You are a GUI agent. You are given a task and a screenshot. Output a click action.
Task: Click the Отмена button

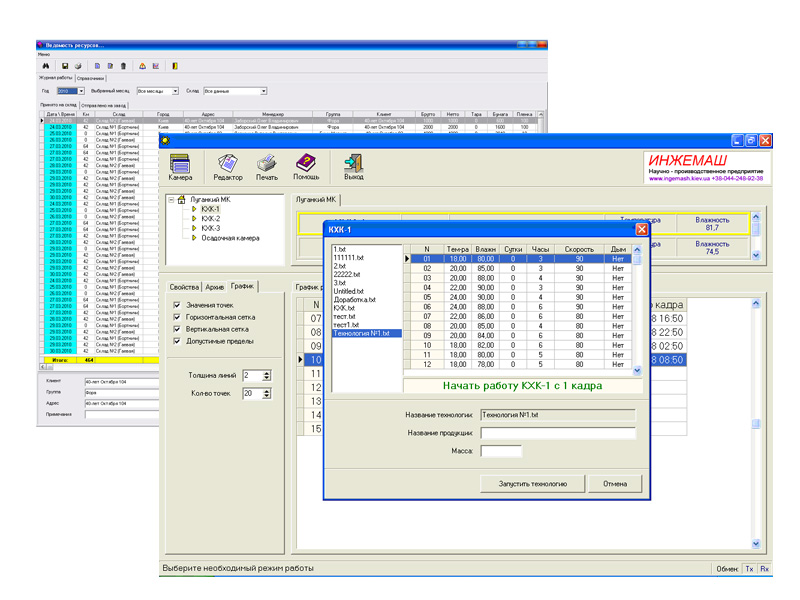(x=615, y=483)
